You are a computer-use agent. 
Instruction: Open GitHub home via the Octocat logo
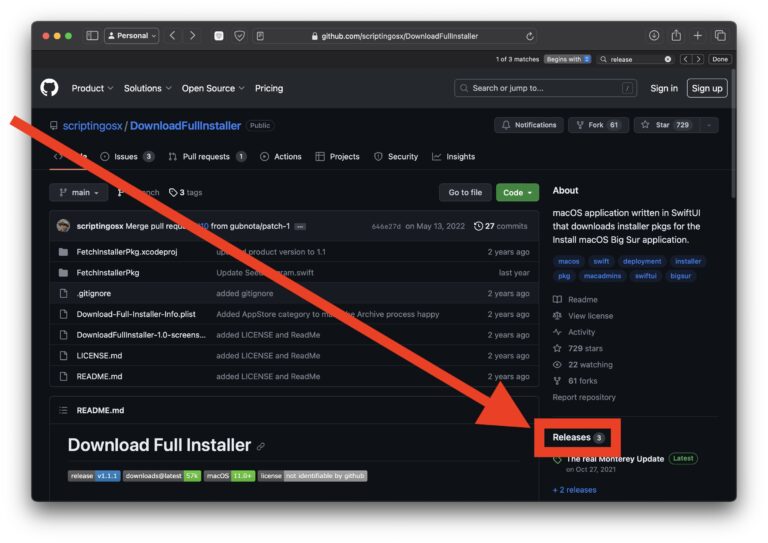pyautogui.click(x=49, y=88)
